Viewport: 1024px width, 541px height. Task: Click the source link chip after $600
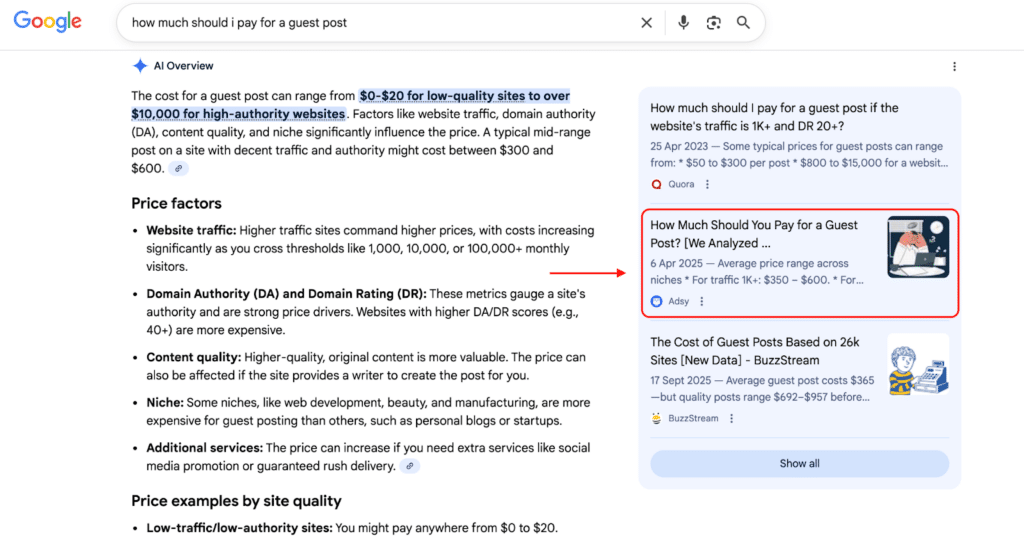178,169
